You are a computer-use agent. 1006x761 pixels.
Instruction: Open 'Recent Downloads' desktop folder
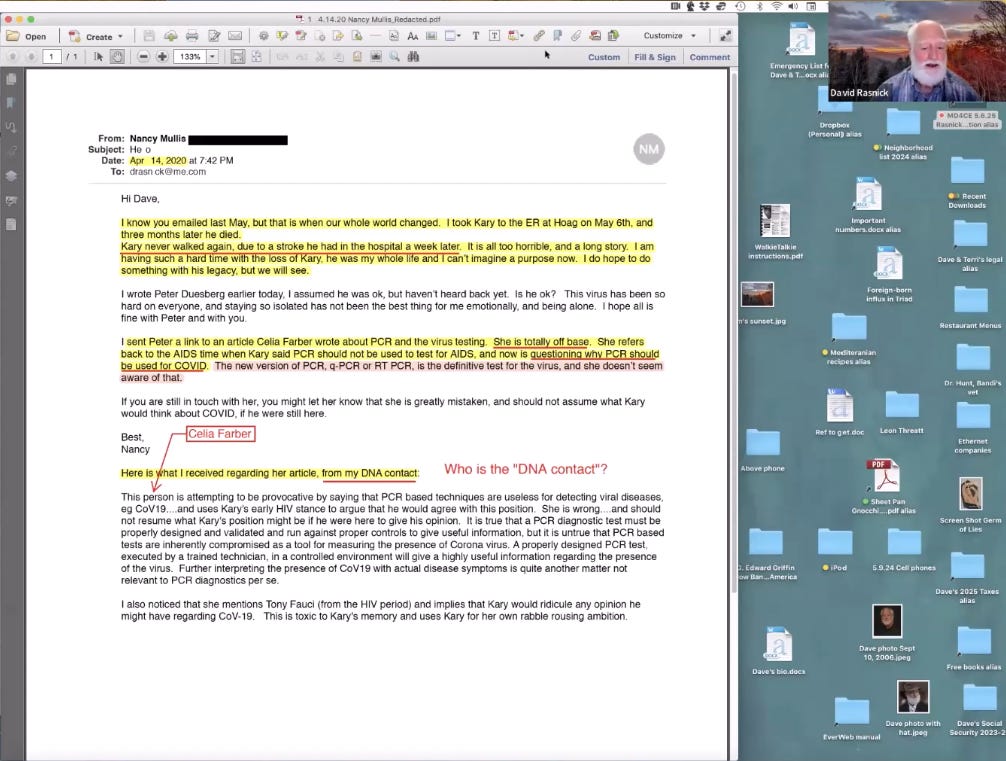click(x=967, y=182)
